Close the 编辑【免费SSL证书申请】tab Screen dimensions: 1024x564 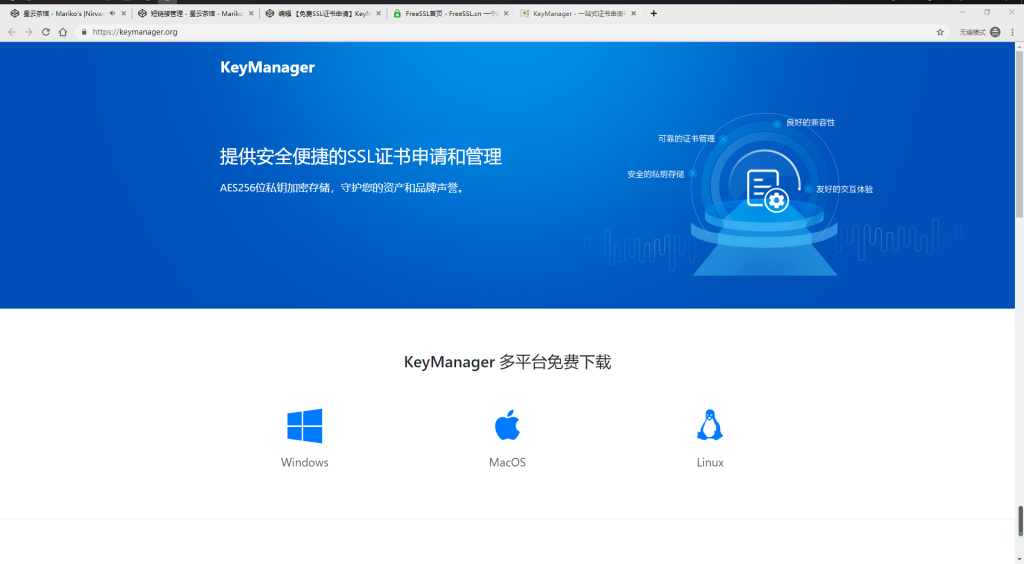coord(378,13)
